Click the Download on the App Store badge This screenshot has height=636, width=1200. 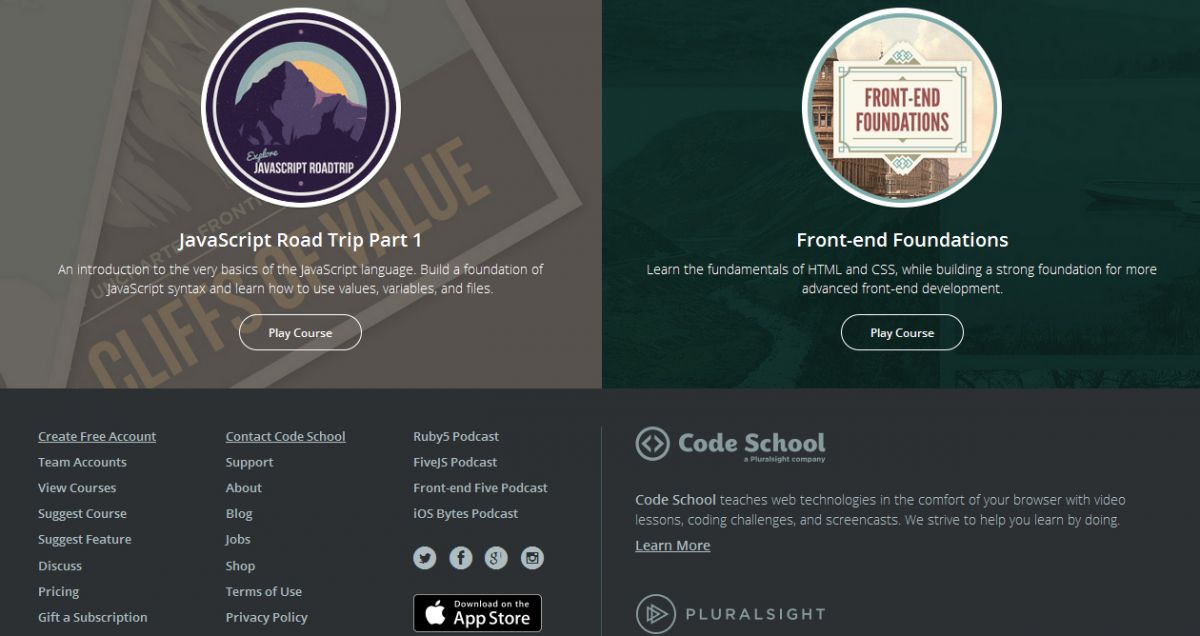coord(478,613)
